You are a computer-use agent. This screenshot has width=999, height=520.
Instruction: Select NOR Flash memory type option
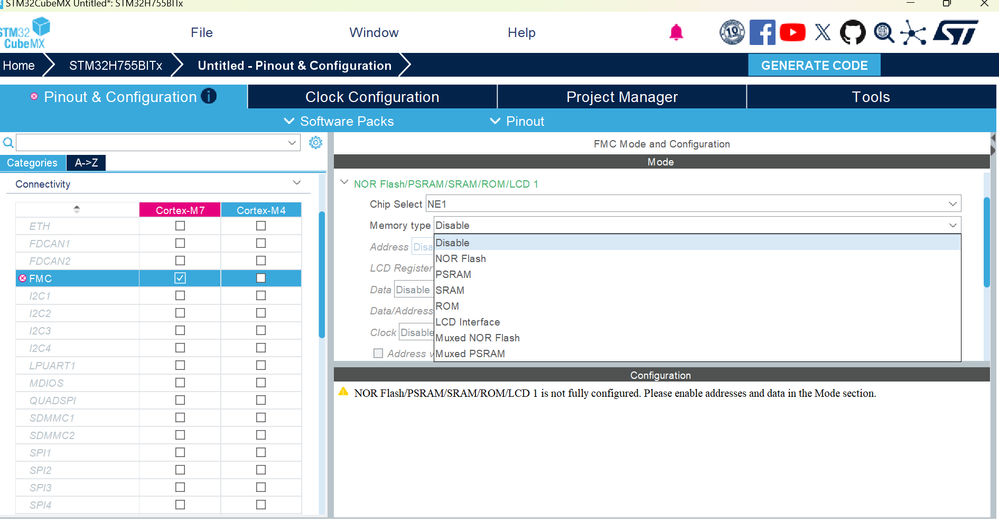click(x=697, y=258)
